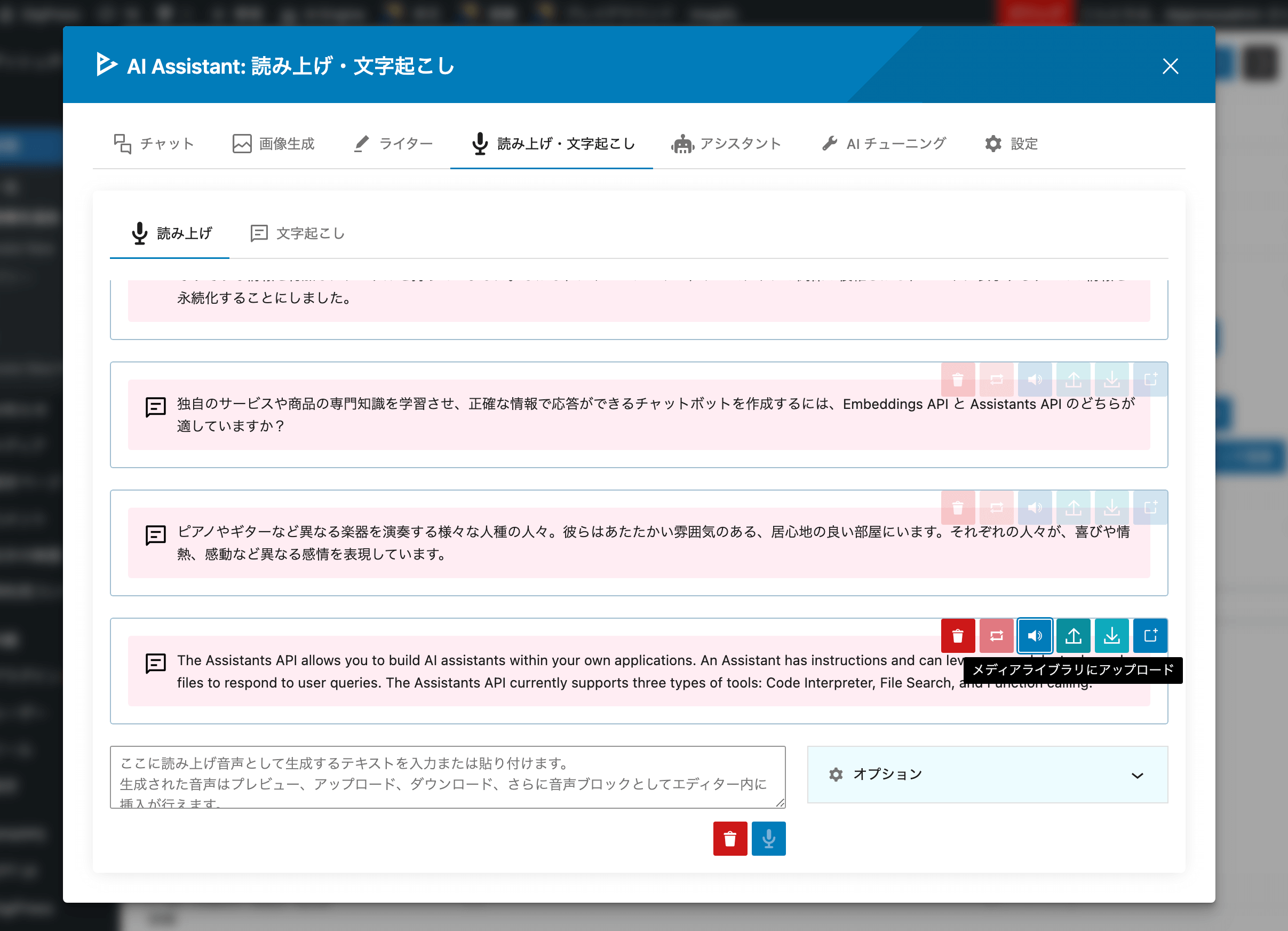Insert Assistants API audio block into editor

1150,636
